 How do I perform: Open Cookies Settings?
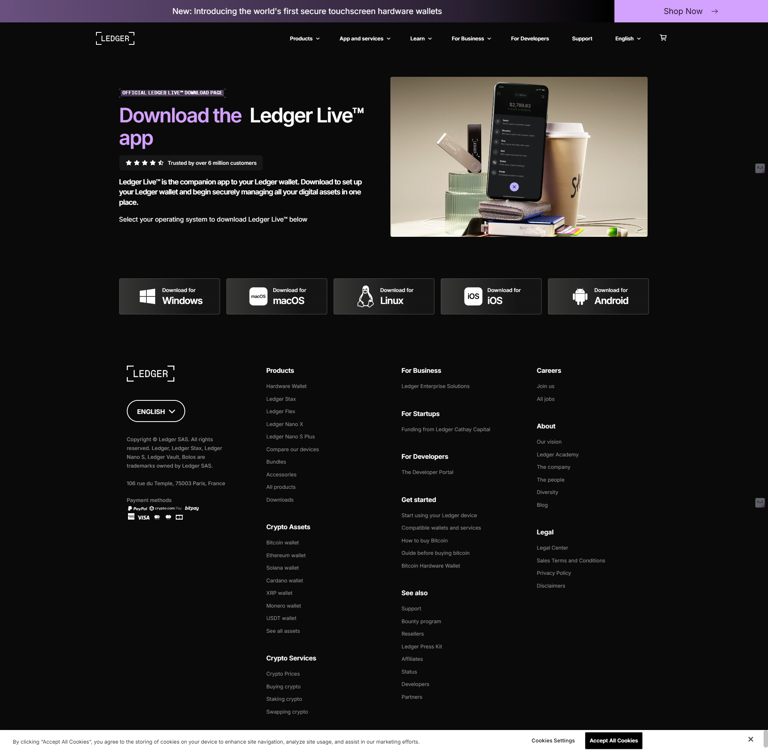coord(553,740)
